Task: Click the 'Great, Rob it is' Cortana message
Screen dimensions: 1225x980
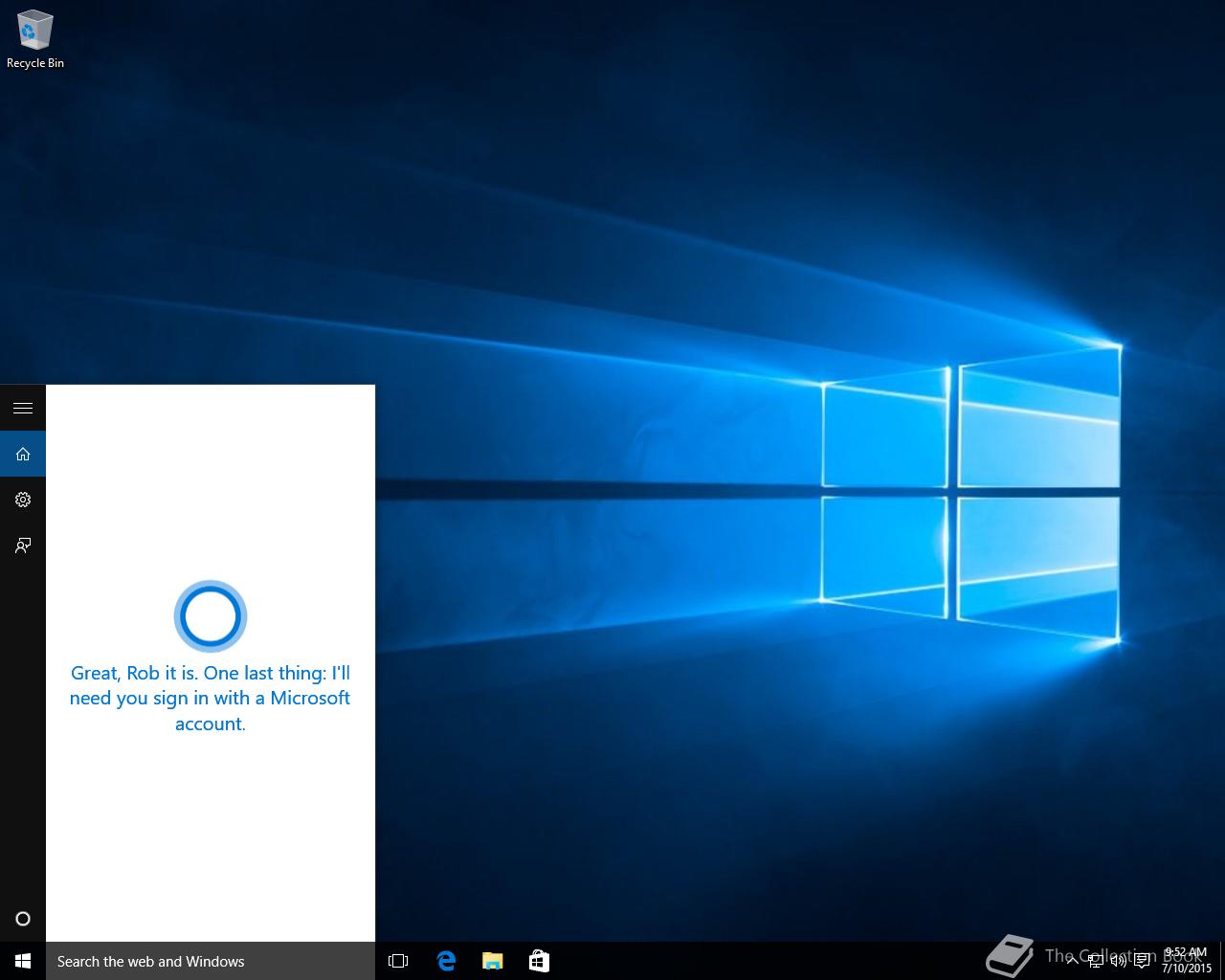Action: (x=211, y=698)
